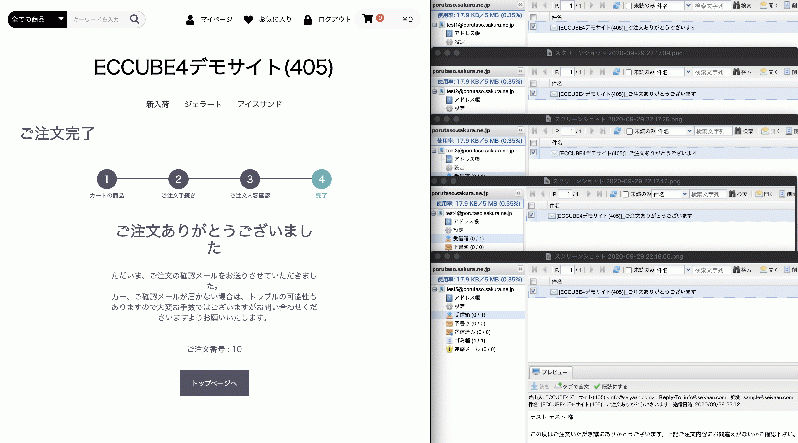Screen dimensions: 798x443
Task: Toggle ECCUBE message row checkbox in 22.18.00 window
Action: click(x=533, y=292)
